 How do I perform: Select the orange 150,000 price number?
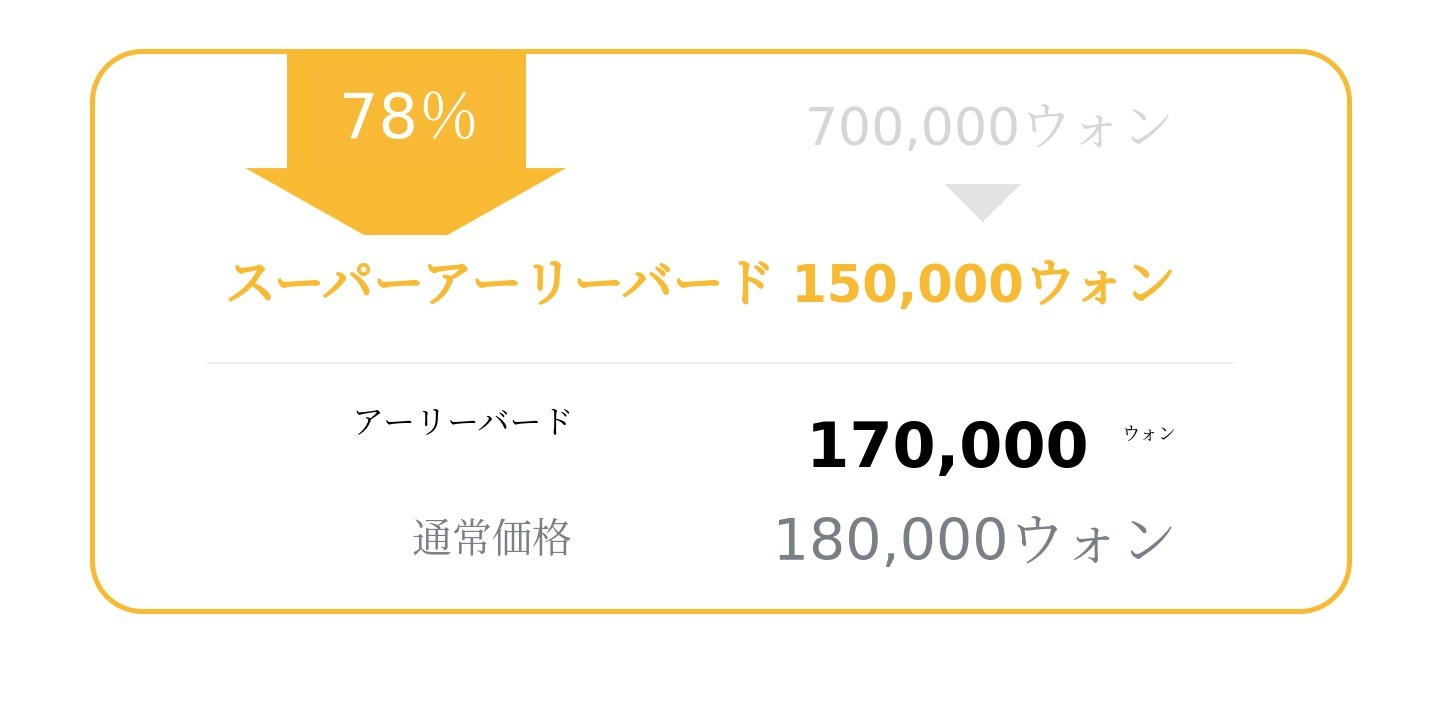click(x=908, y=284)
